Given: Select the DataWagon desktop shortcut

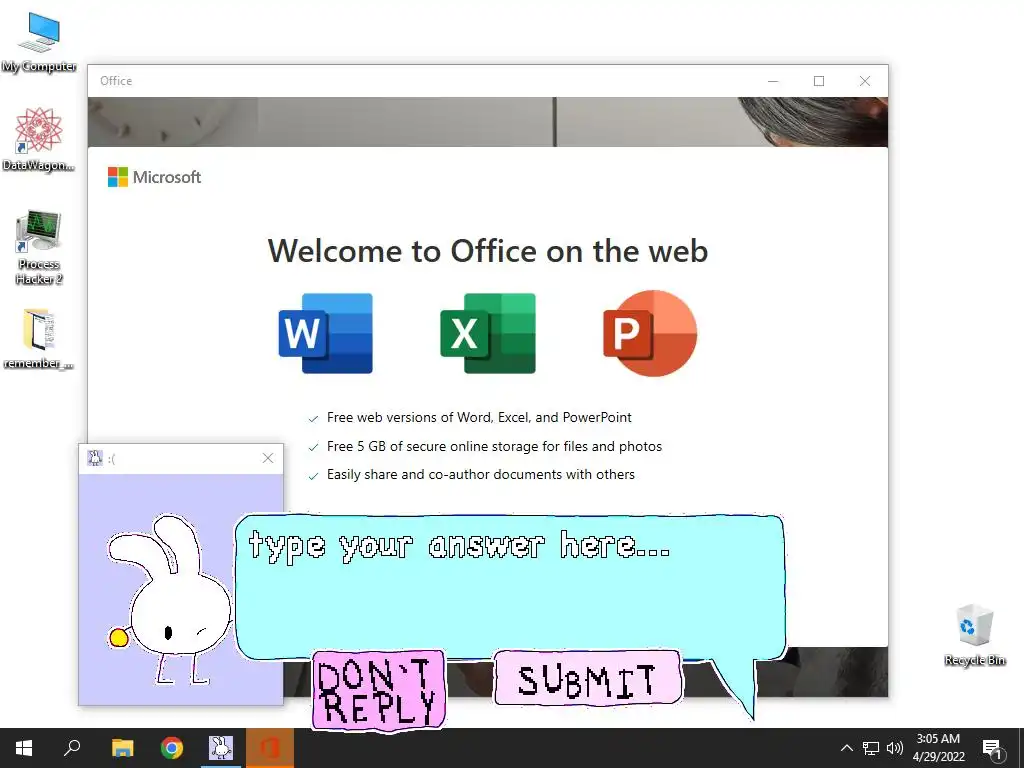Looking at the screenshot, I should [39, 139].
